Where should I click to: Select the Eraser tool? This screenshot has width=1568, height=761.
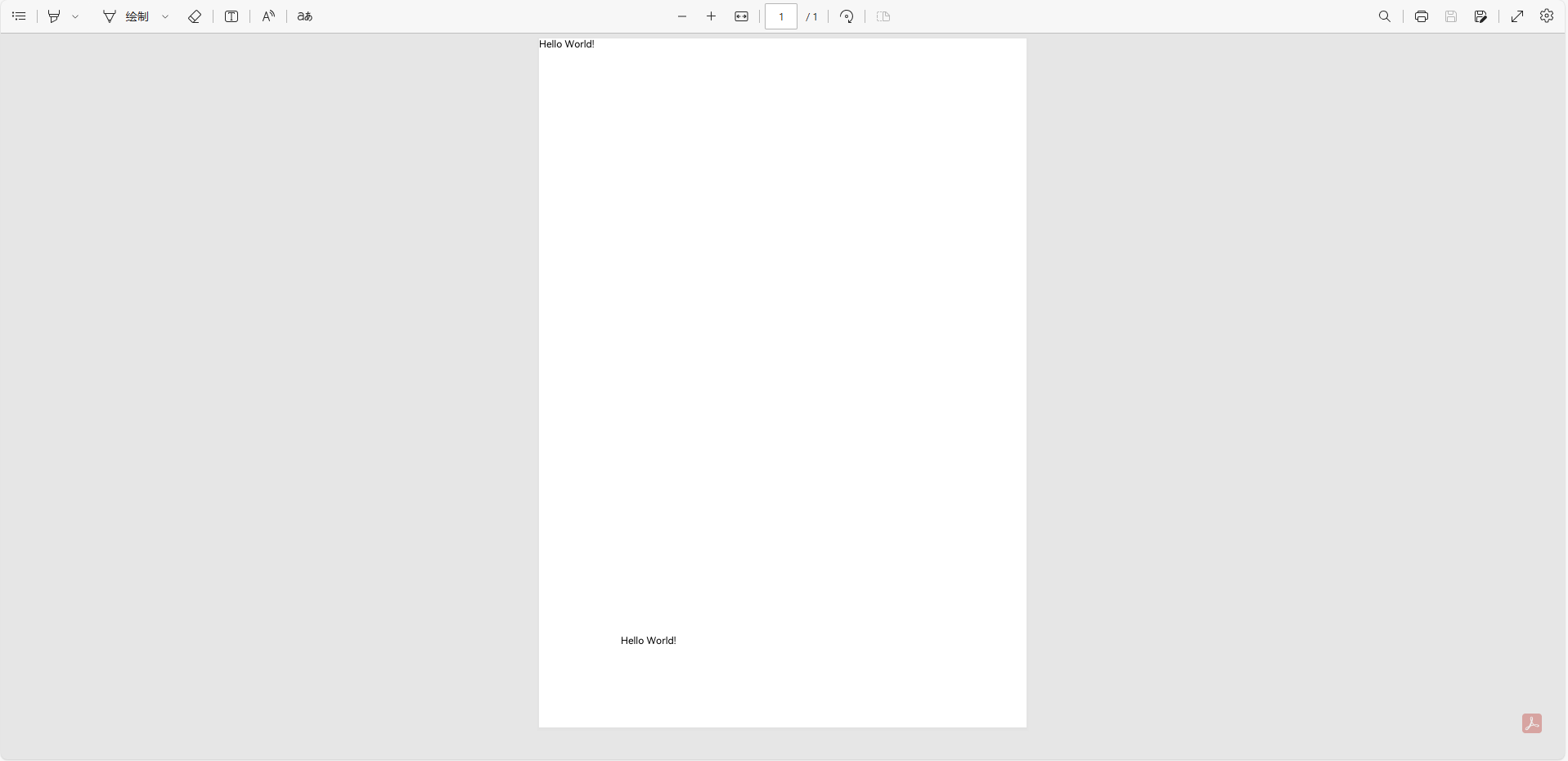pyautogui.click(x=195, y=16)
